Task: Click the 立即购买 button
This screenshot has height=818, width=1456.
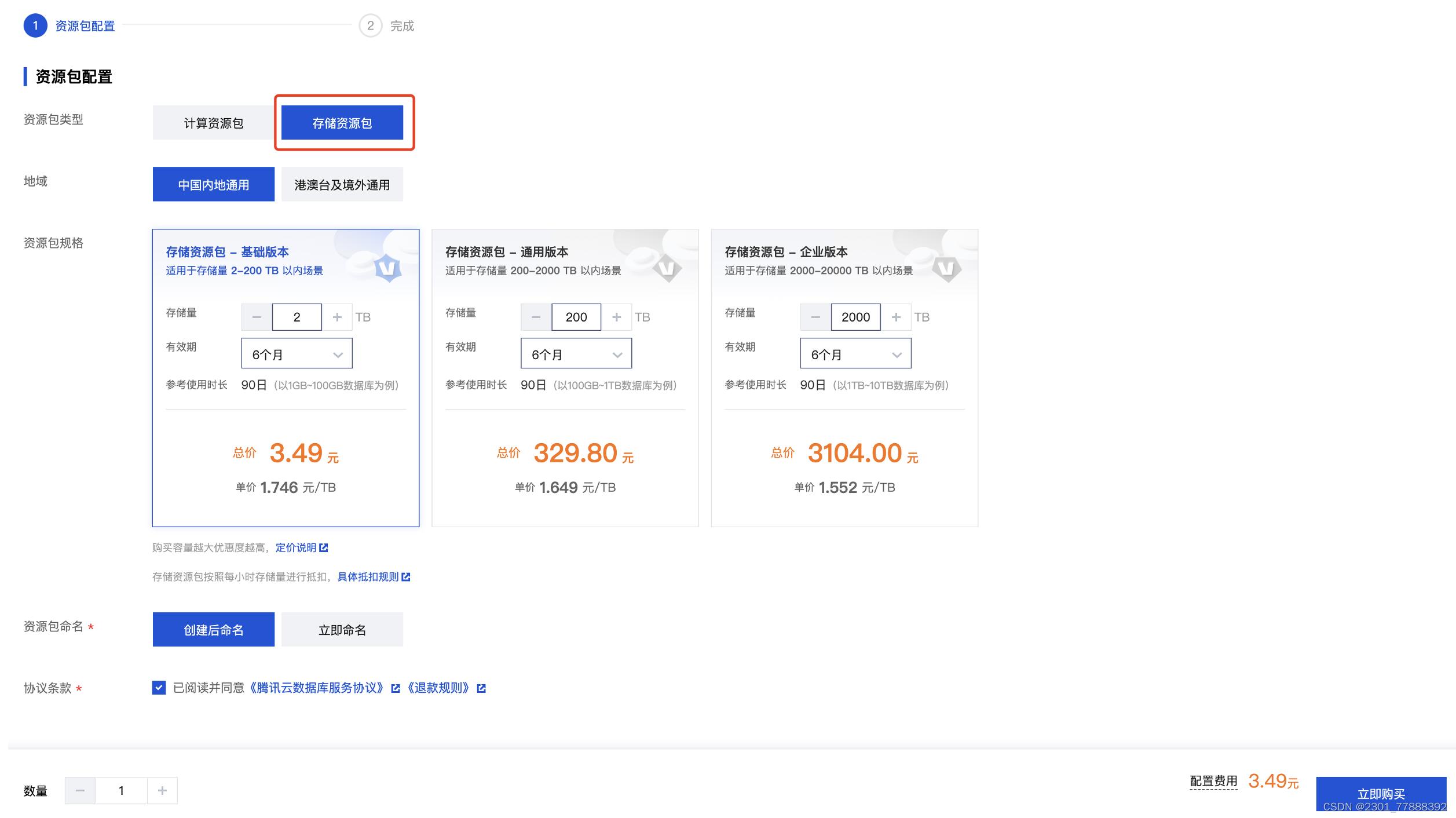Action: (x=1381, y=794)
